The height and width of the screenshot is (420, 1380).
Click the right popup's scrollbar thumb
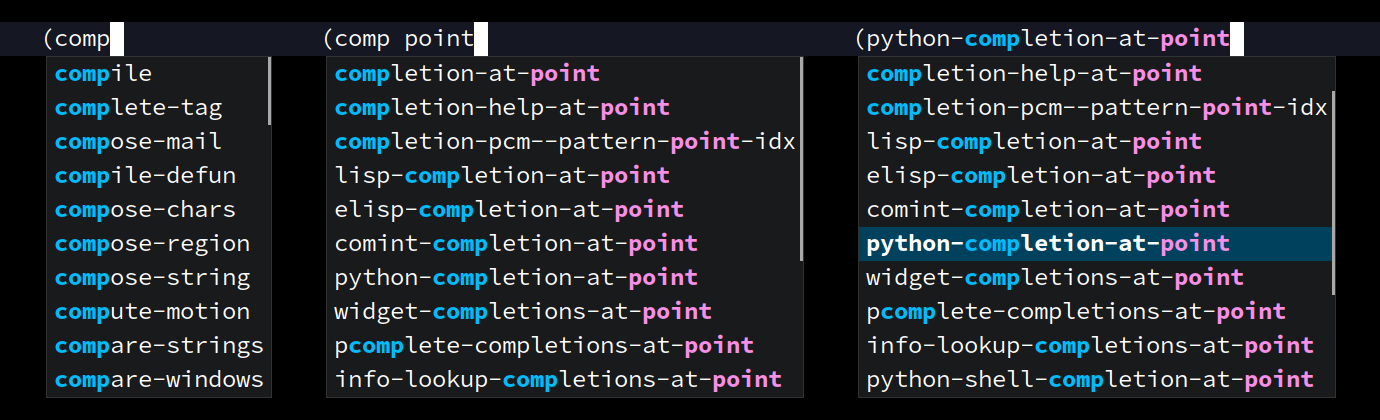click(1333, 193)
